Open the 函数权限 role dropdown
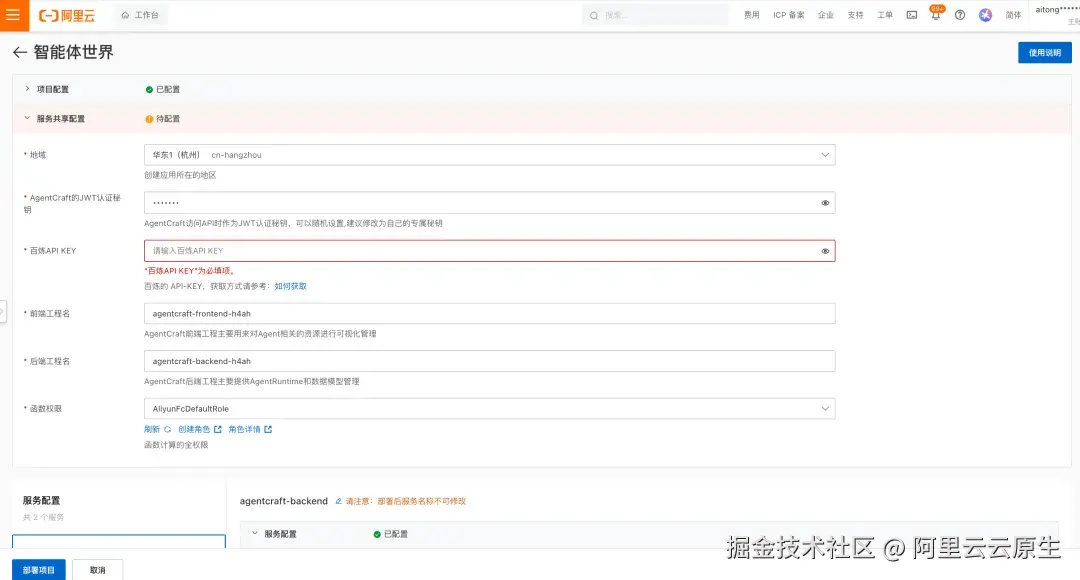 click(490, 408)
